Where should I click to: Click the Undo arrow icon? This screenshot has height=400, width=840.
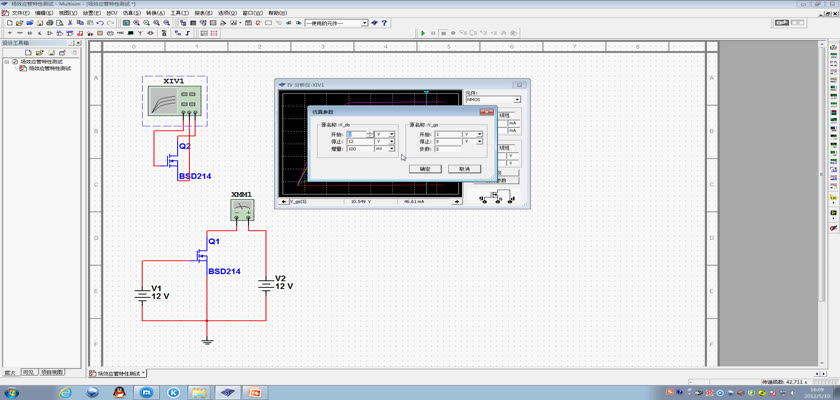100,23
